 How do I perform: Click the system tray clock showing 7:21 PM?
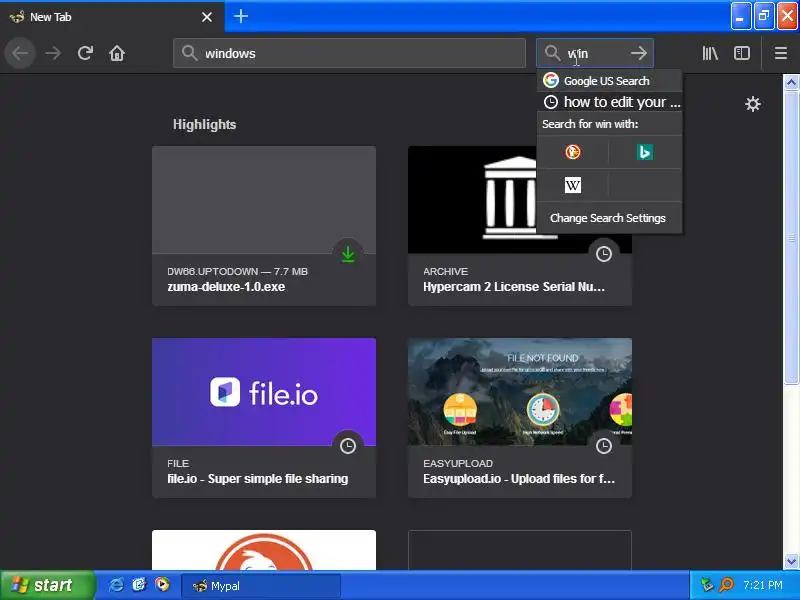pyautogui.click(x=763, y=585)
